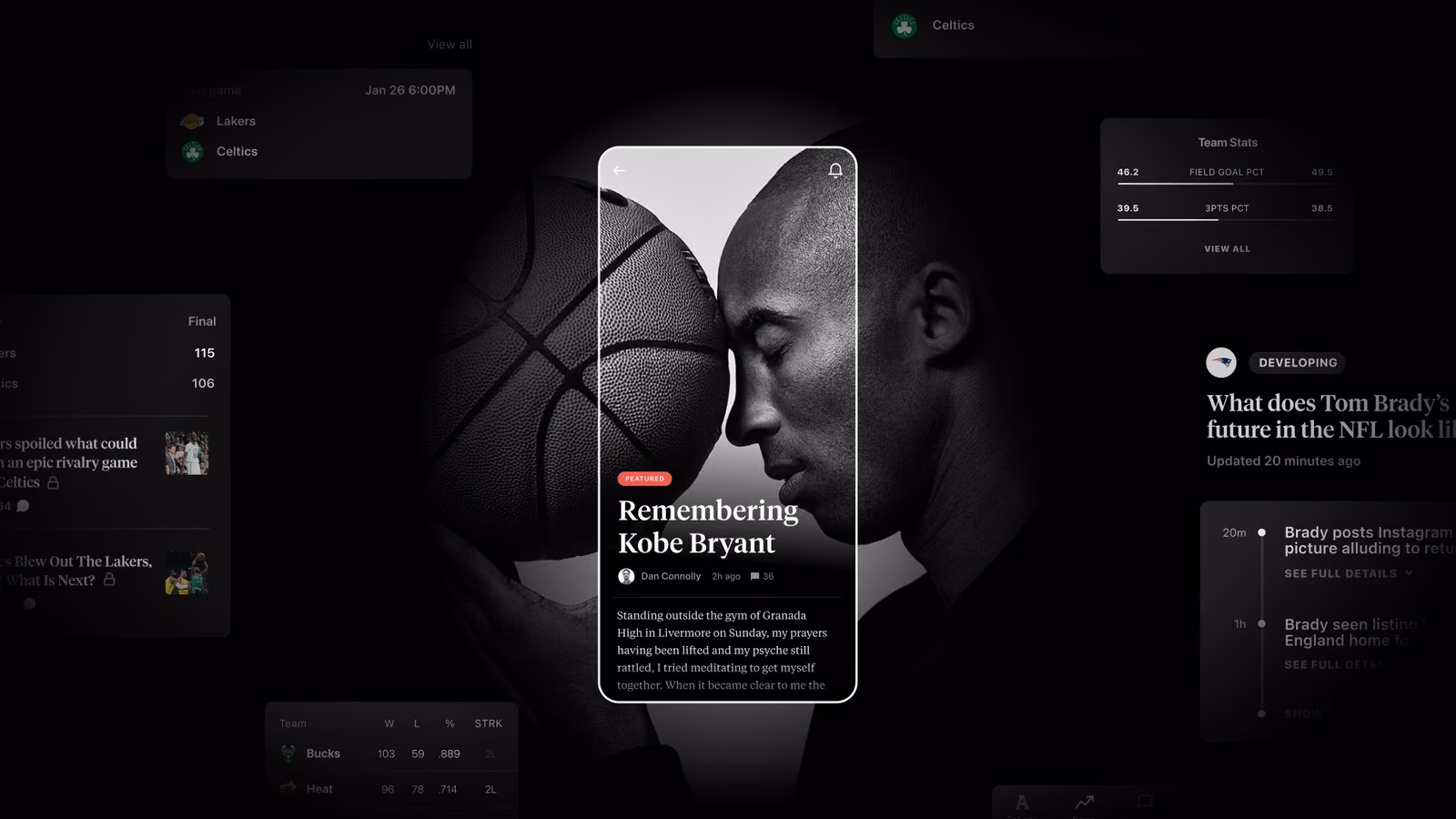
Task: Open the 'Blew Out The Lakers' article thumbnail
Action: [x=187, y=572]
